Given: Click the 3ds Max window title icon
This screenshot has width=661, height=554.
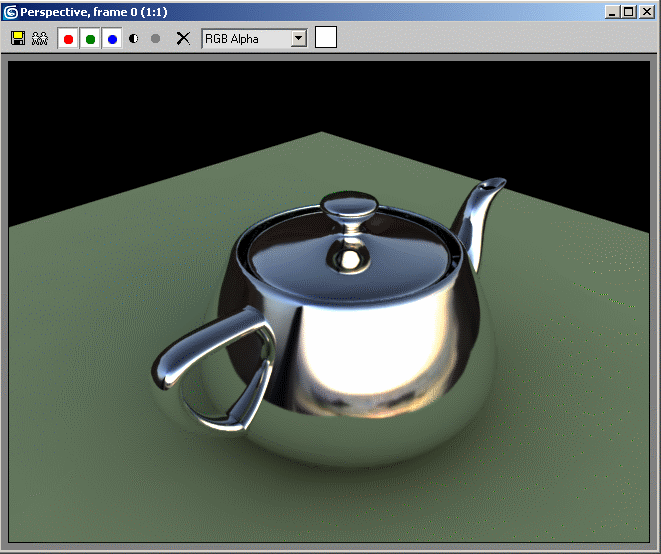Looking at the screenshot, I should pyautogui.click(x=11, y=12).
